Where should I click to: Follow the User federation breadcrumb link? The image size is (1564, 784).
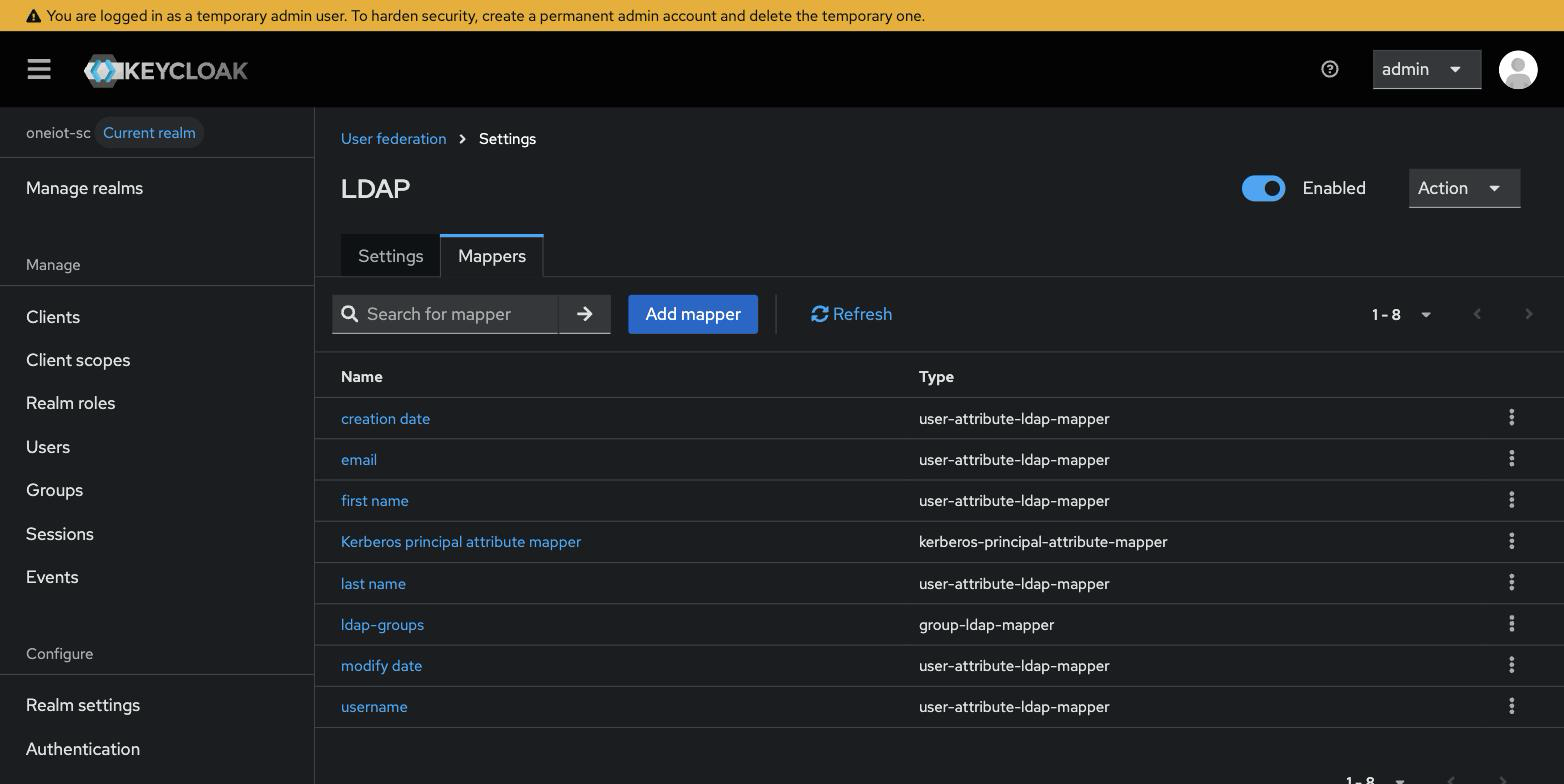coord(393,139)
